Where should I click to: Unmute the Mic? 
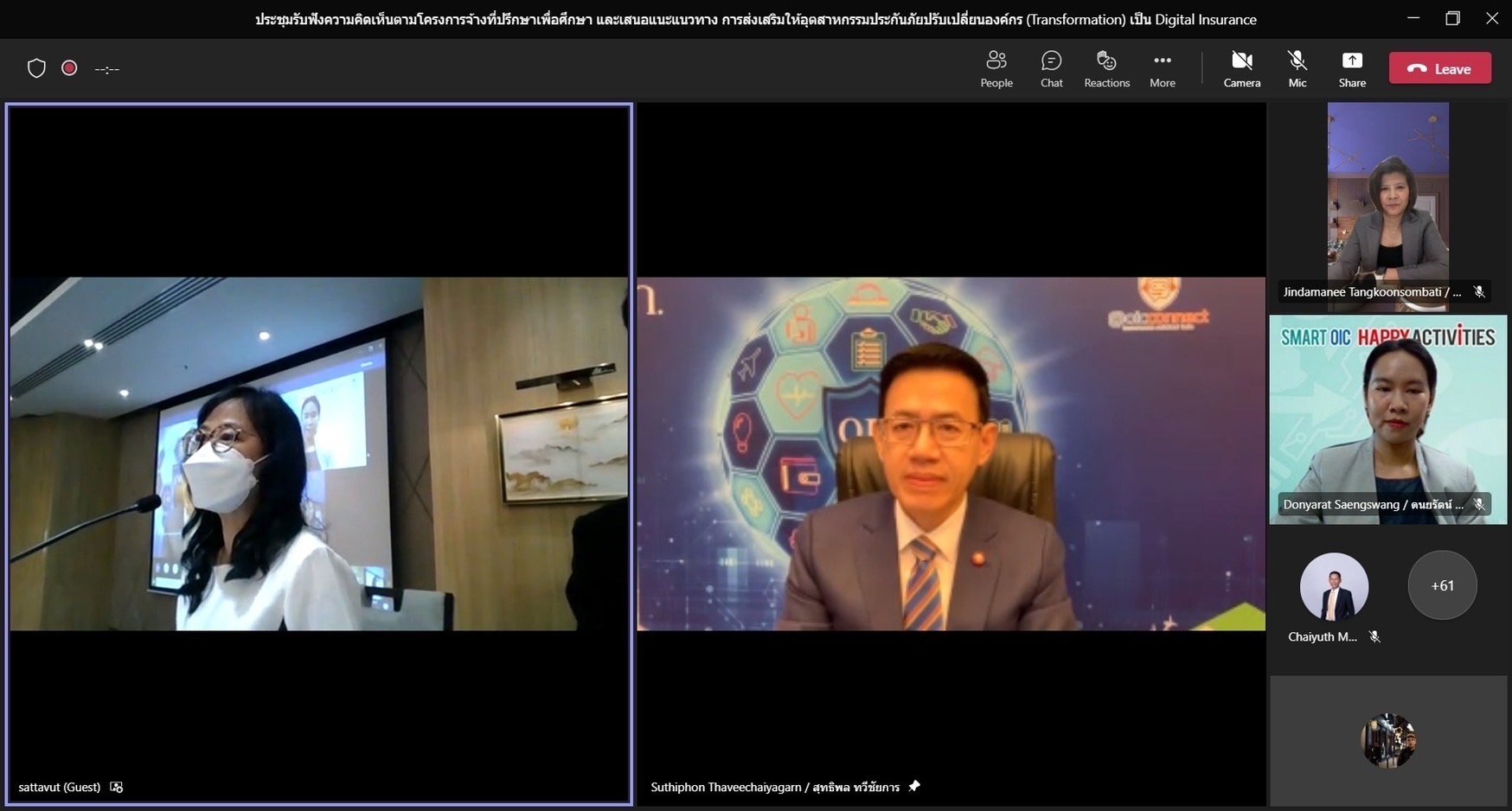(x=1297, y=68)
